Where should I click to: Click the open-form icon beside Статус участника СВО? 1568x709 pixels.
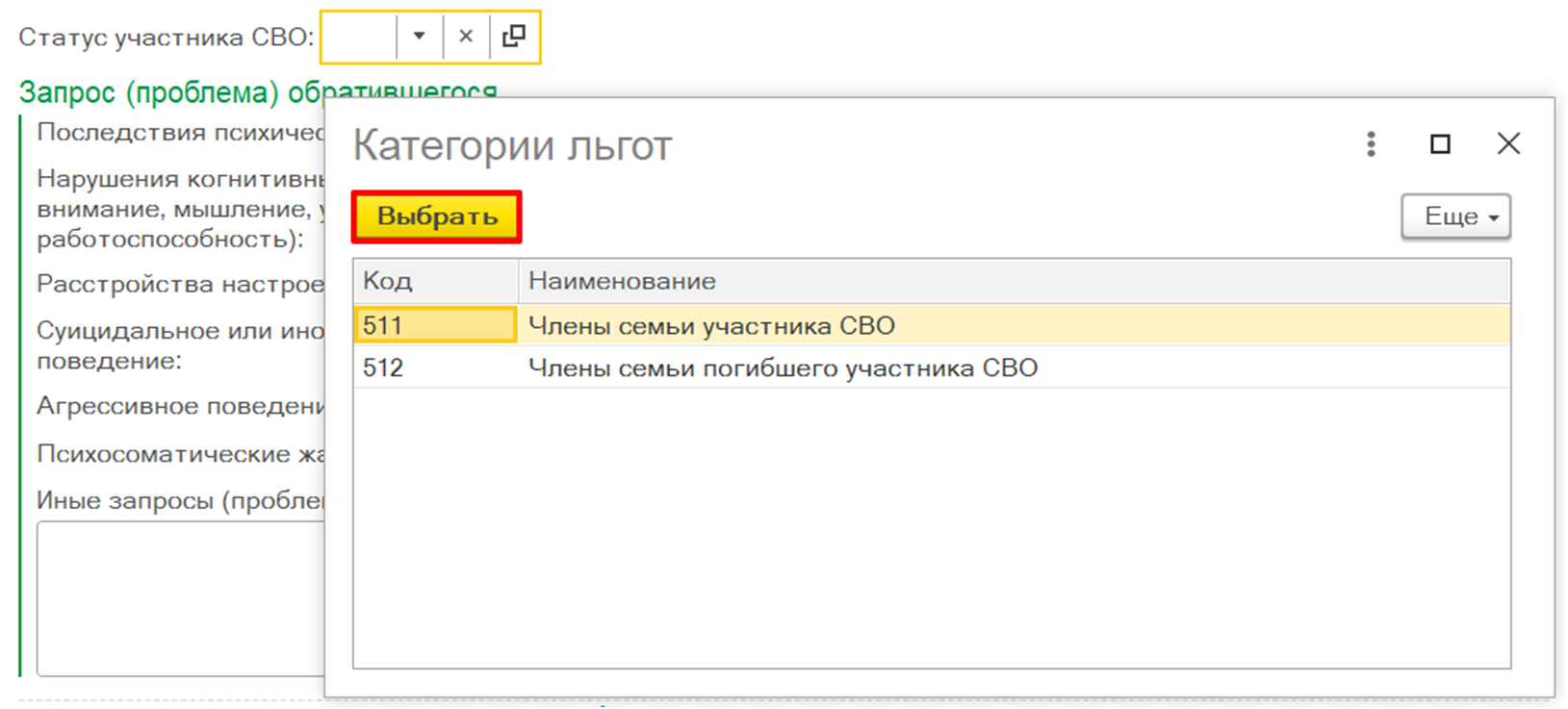[x=514, y=37]
